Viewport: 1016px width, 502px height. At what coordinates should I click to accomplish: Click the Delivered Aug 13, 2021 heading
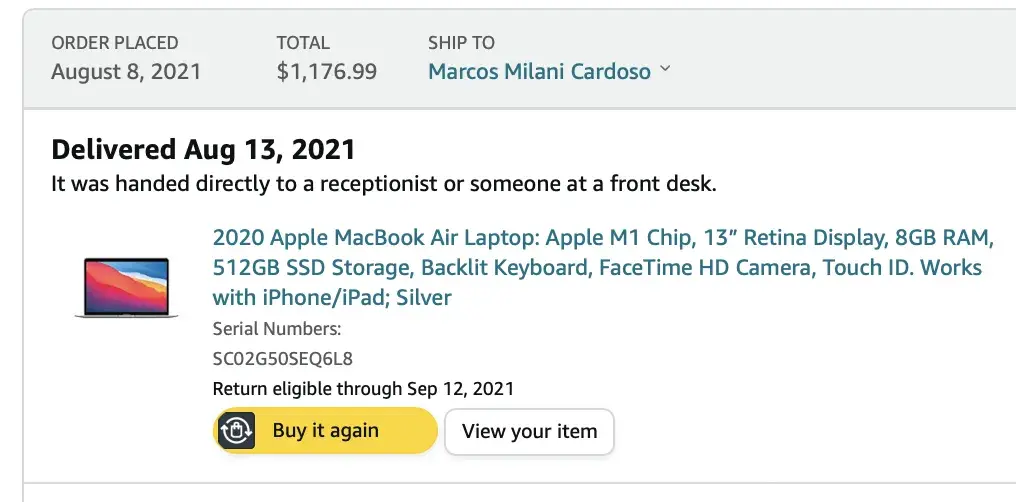tap(203, 150)
